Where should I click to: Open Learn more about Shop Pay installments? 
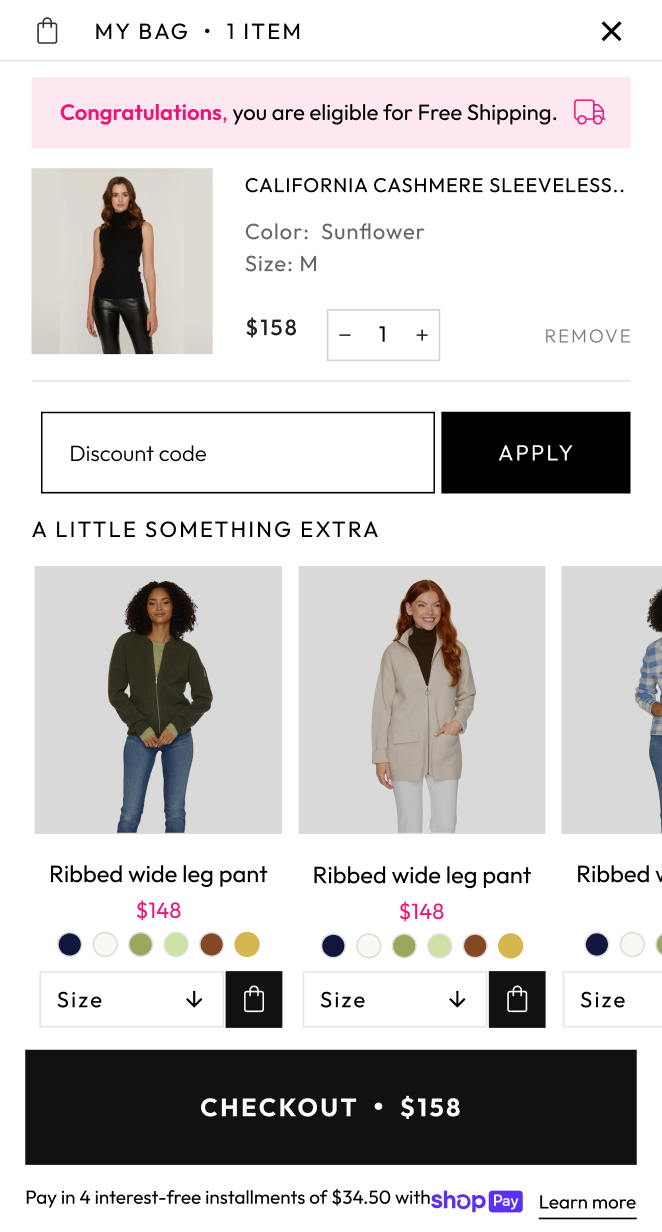pos(587,1202)
